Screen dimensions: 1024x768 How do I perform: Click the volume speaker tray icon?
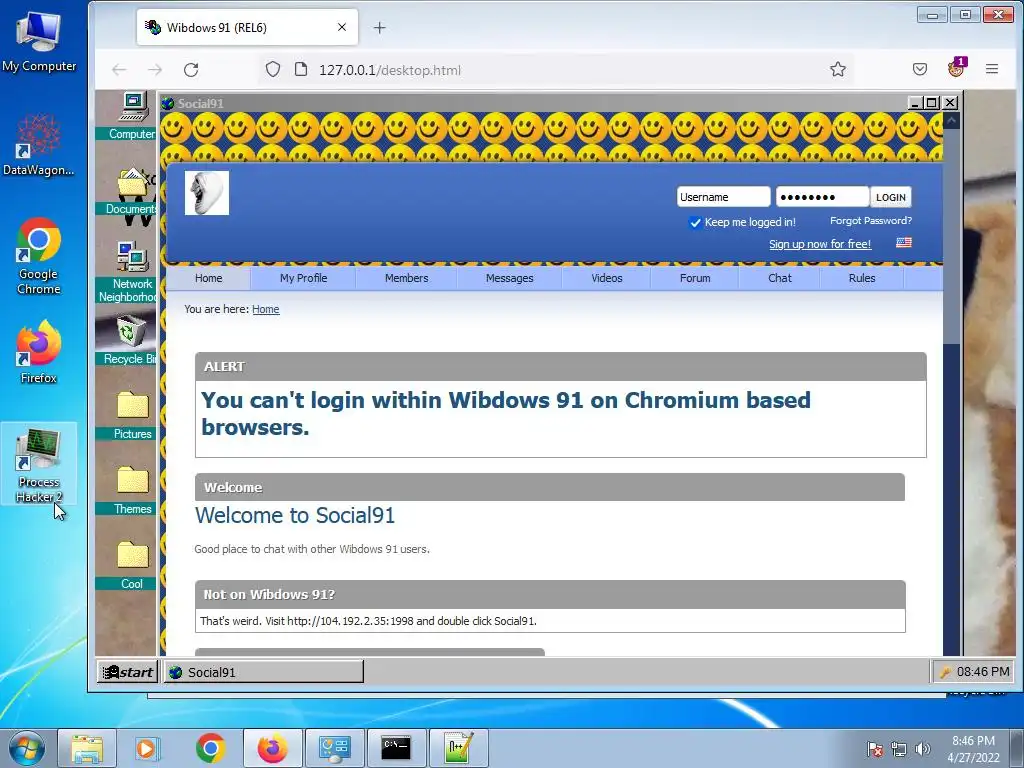922,749
